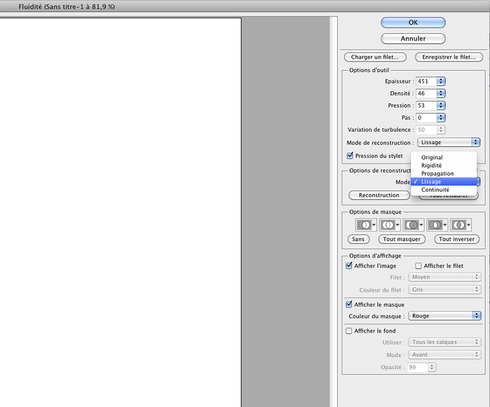The image size is (490, 407).
Task: Toggle the Afficher le fond checkbox
Action: coord(349,331)
